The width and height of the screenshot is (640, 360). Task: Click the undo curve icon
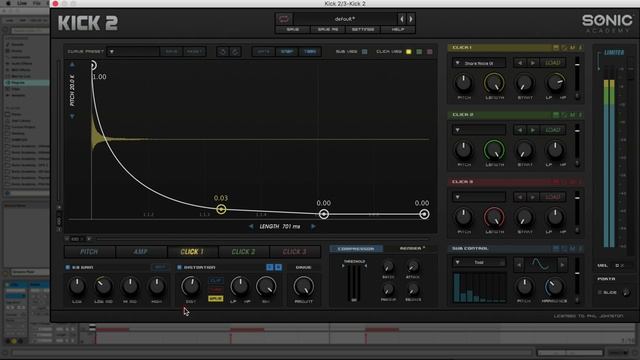(x=222, y=52)
